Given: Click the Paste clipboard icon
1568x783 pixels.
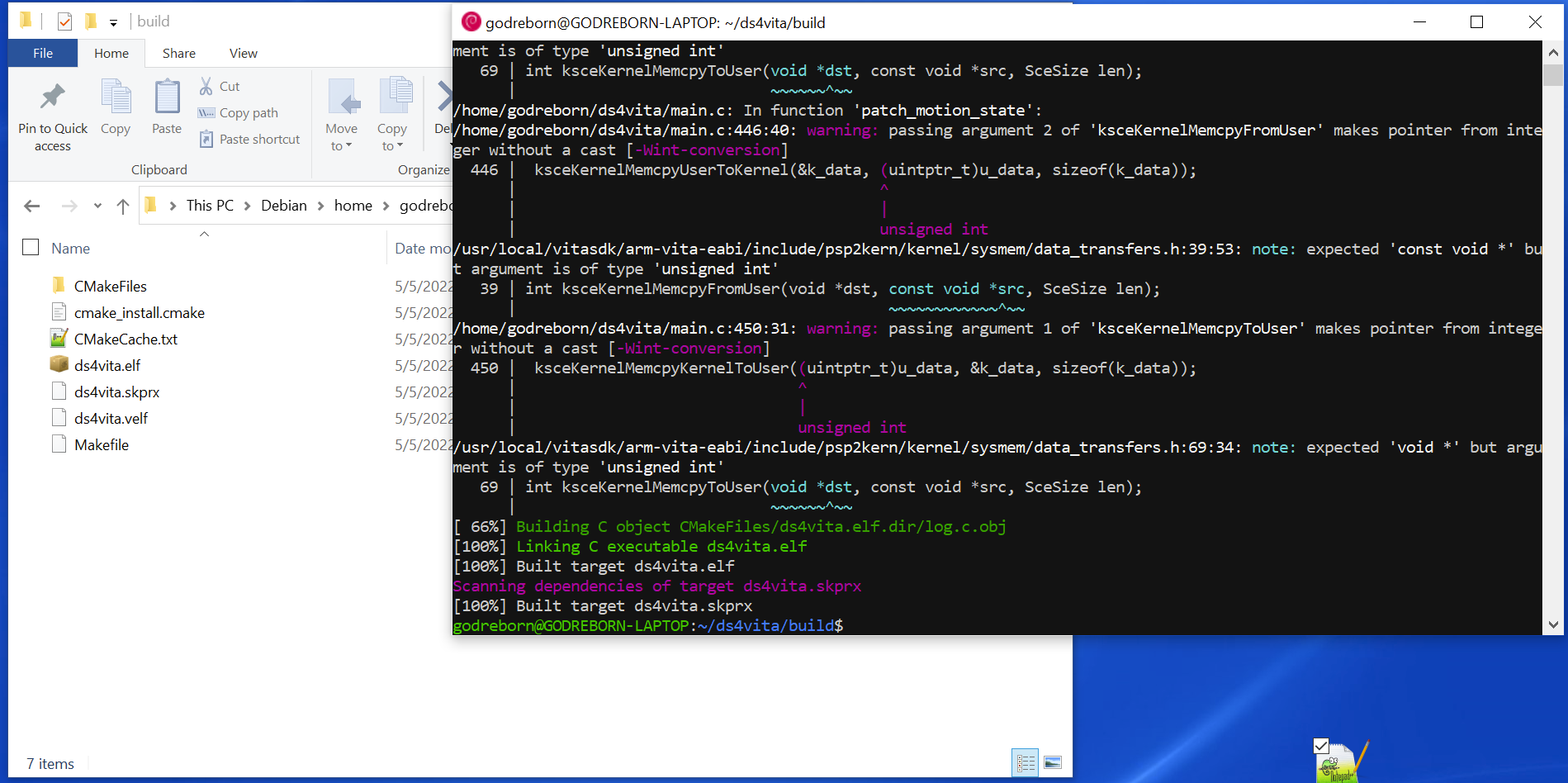Looking at the screenshot, I should (167, 97).
